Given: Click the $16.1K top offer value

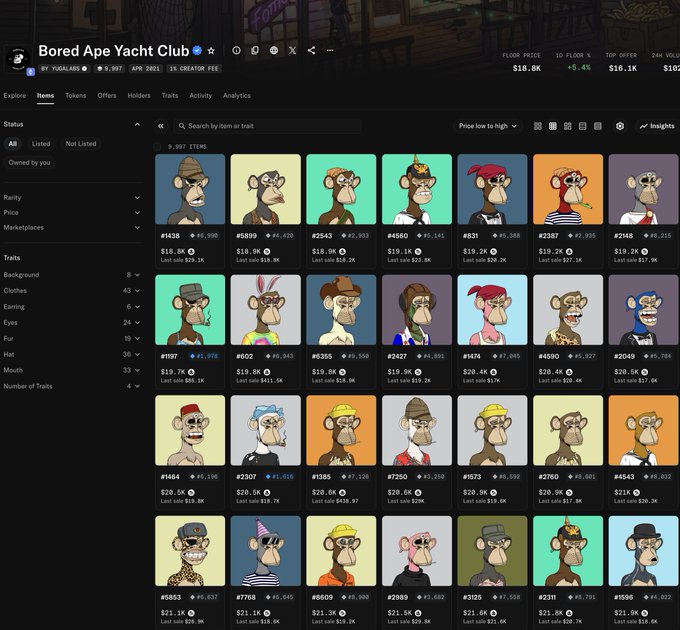Looking at the screenshot, I should point(623,69).
